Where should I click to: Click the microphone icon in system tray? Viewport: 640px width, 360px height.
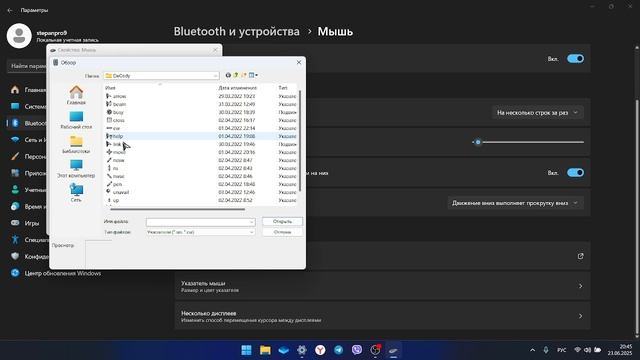coord(546,350)
